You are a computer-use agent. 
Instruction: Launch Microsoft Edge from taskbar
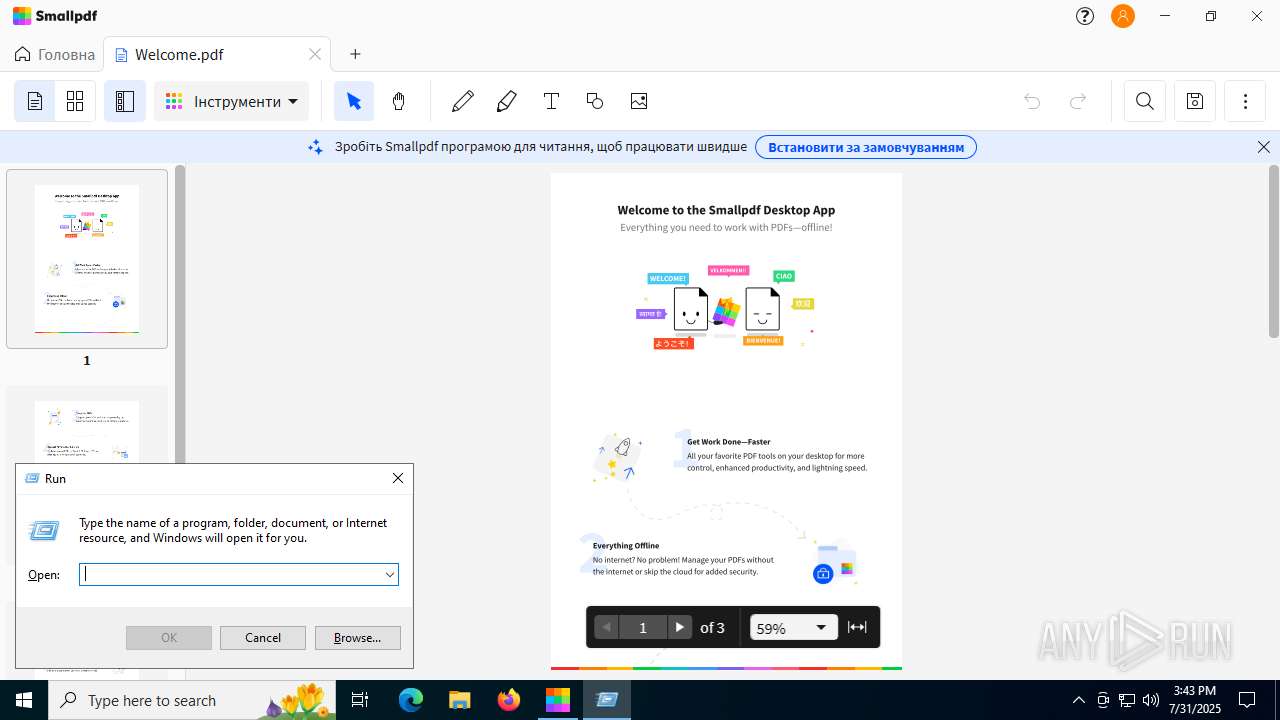pyautogui.click(x=411, y=700)
